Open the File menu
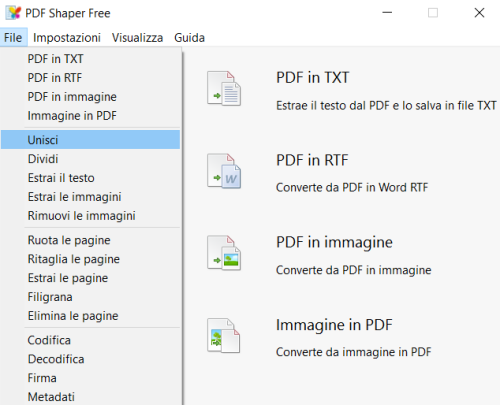This screenshot has height=405, width=500. coord(13,38)
